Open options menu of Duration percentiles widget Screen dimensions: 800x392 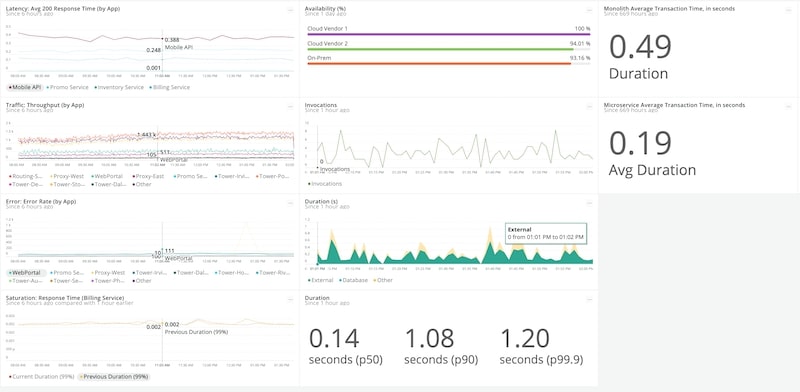[589, 299]
